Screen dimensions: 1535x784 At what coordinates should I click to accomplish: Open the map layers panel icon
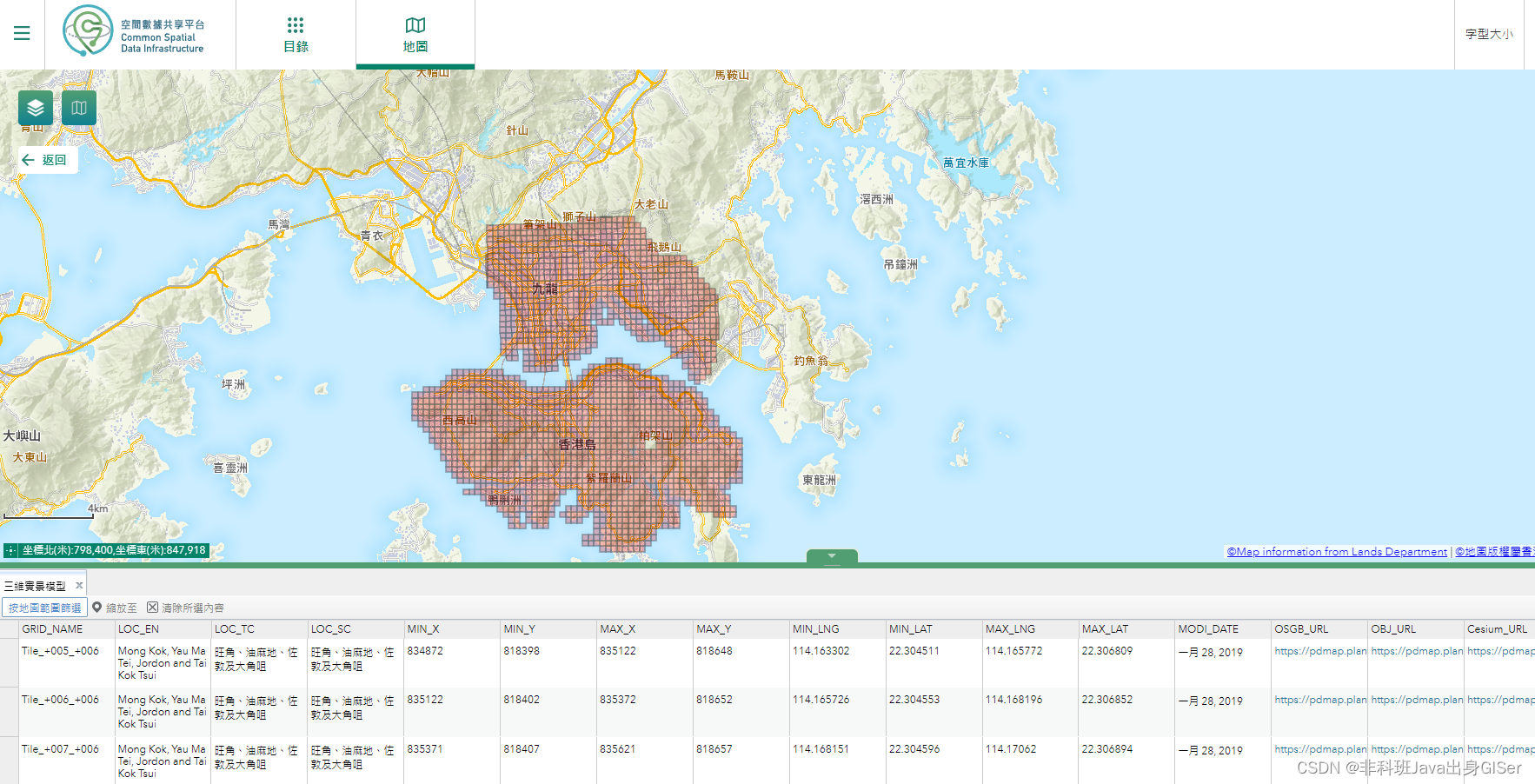point(36,108)
